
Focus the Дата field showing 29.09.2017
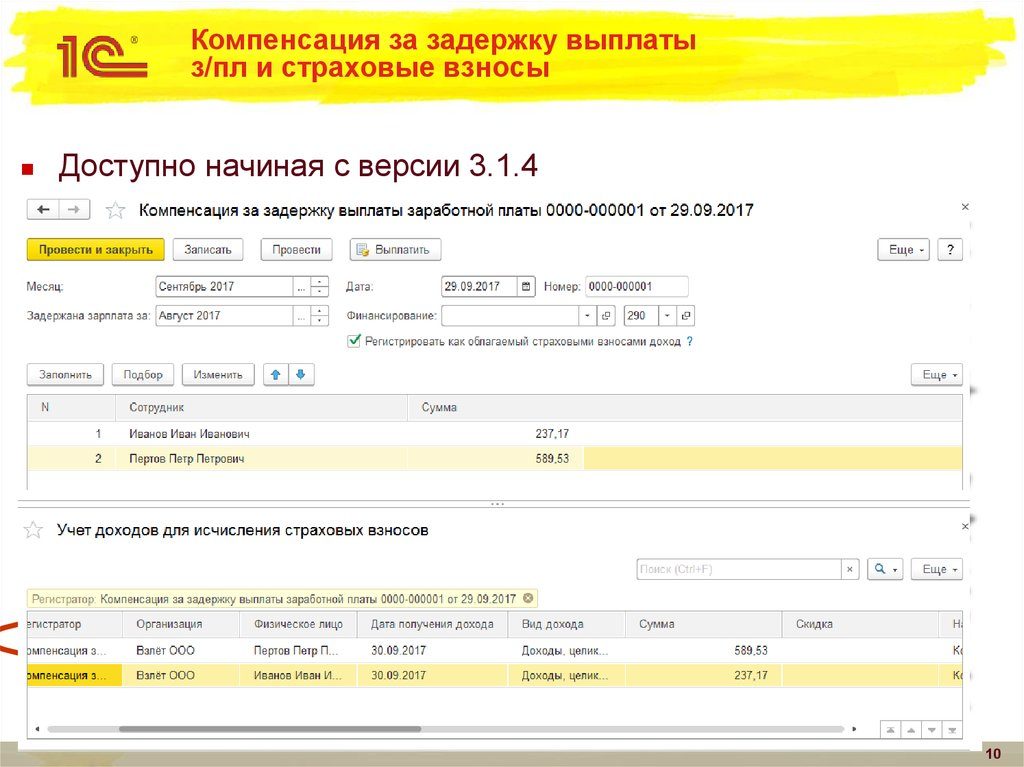click(x=479, y=286)
